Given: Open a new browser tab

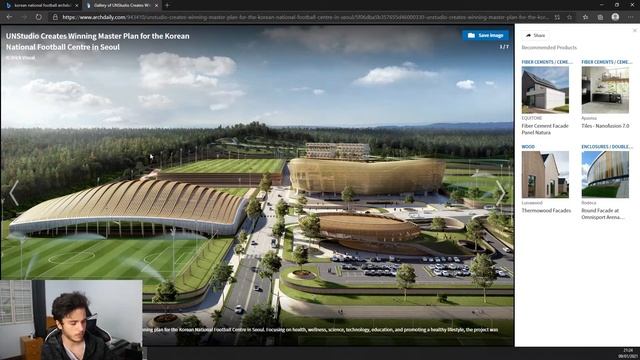Looking at the screenshot, I should (167, 5).
